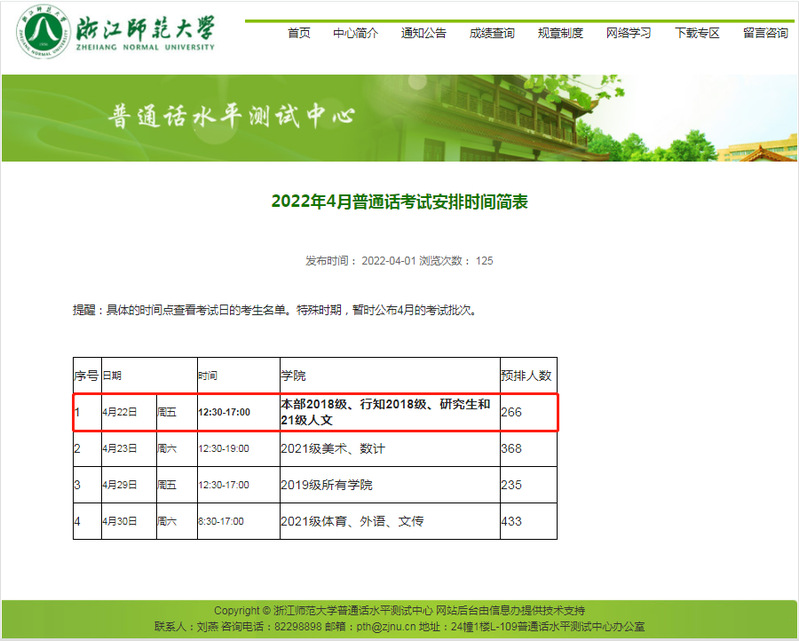Open 留言咨询 navigation item
Viewport: 799px width, 641px height.
click(765, 33)
